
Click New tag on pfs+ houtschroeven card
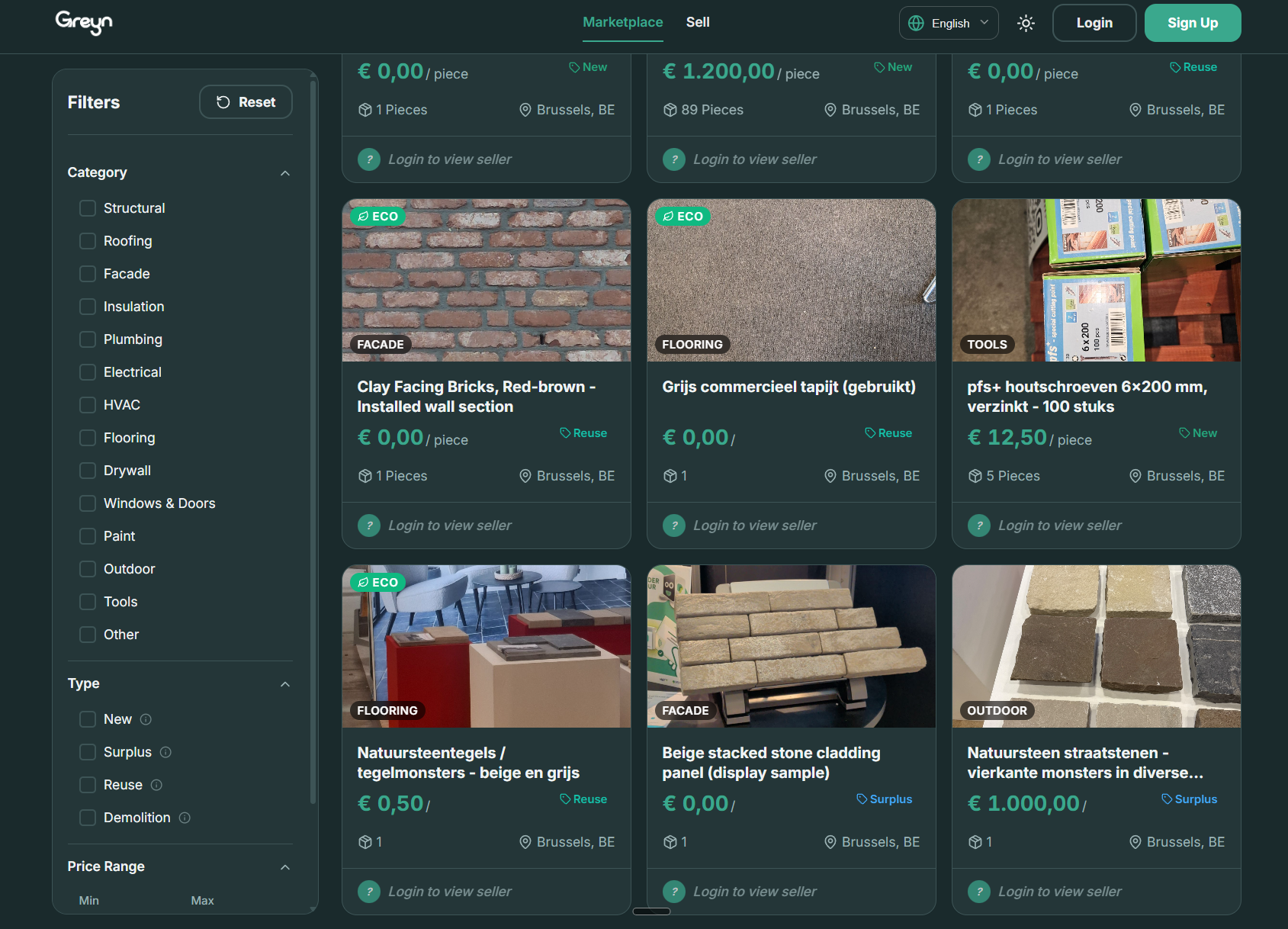click(x=1198, y=433)
